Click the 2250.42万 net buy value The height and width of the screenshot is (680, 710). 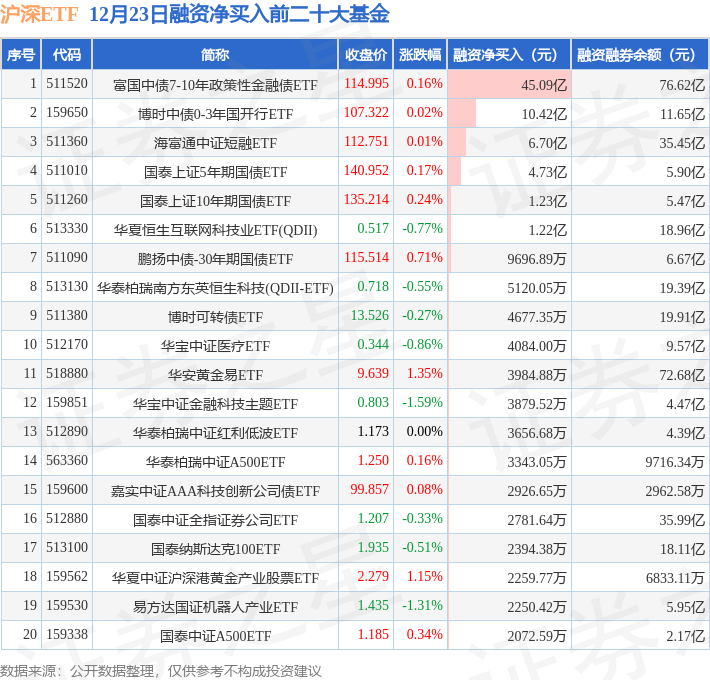pos(537,607)
